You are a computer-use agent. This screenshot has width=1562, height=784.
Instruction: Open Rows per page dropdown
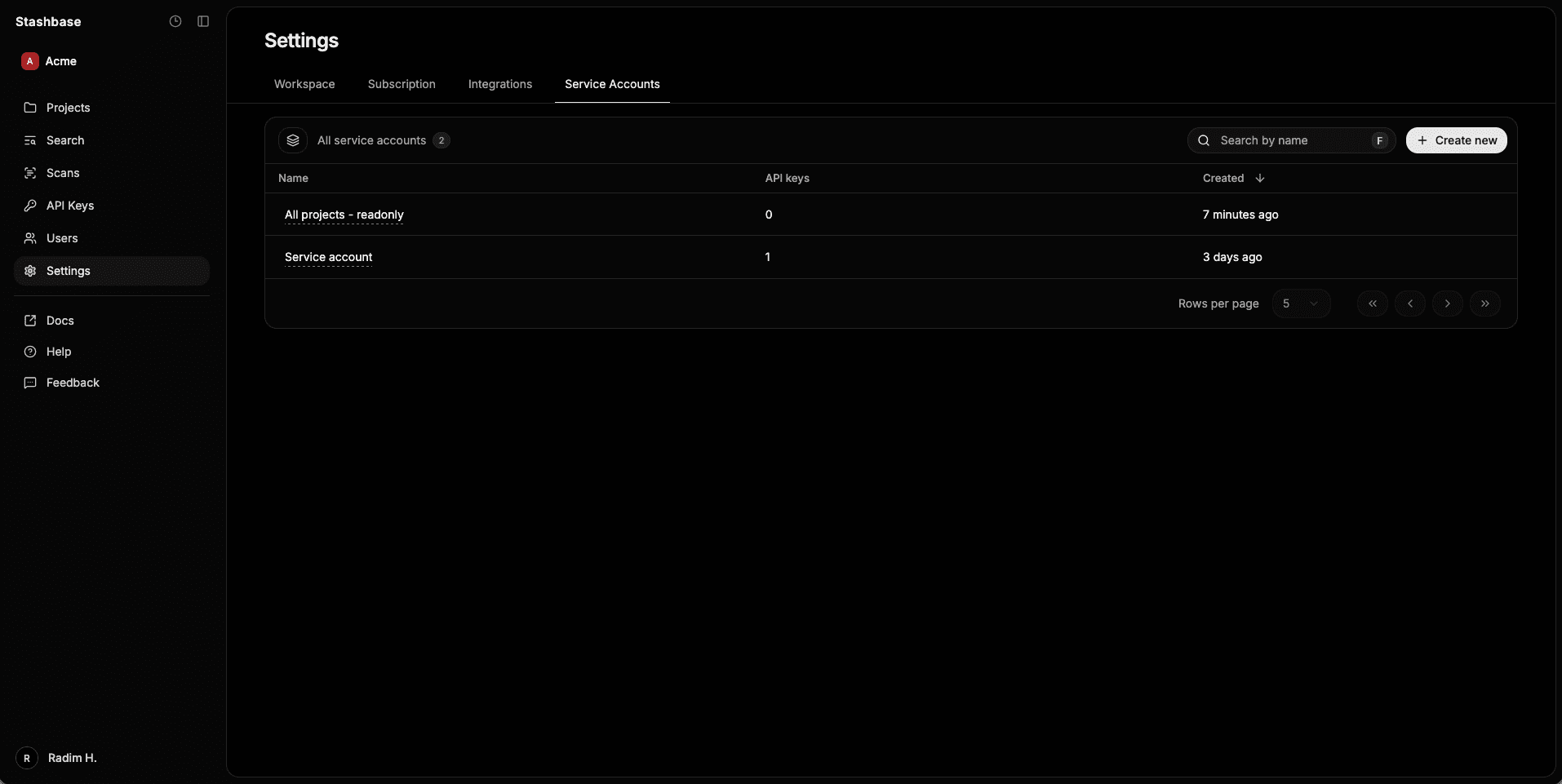(x=1301, y=303)
